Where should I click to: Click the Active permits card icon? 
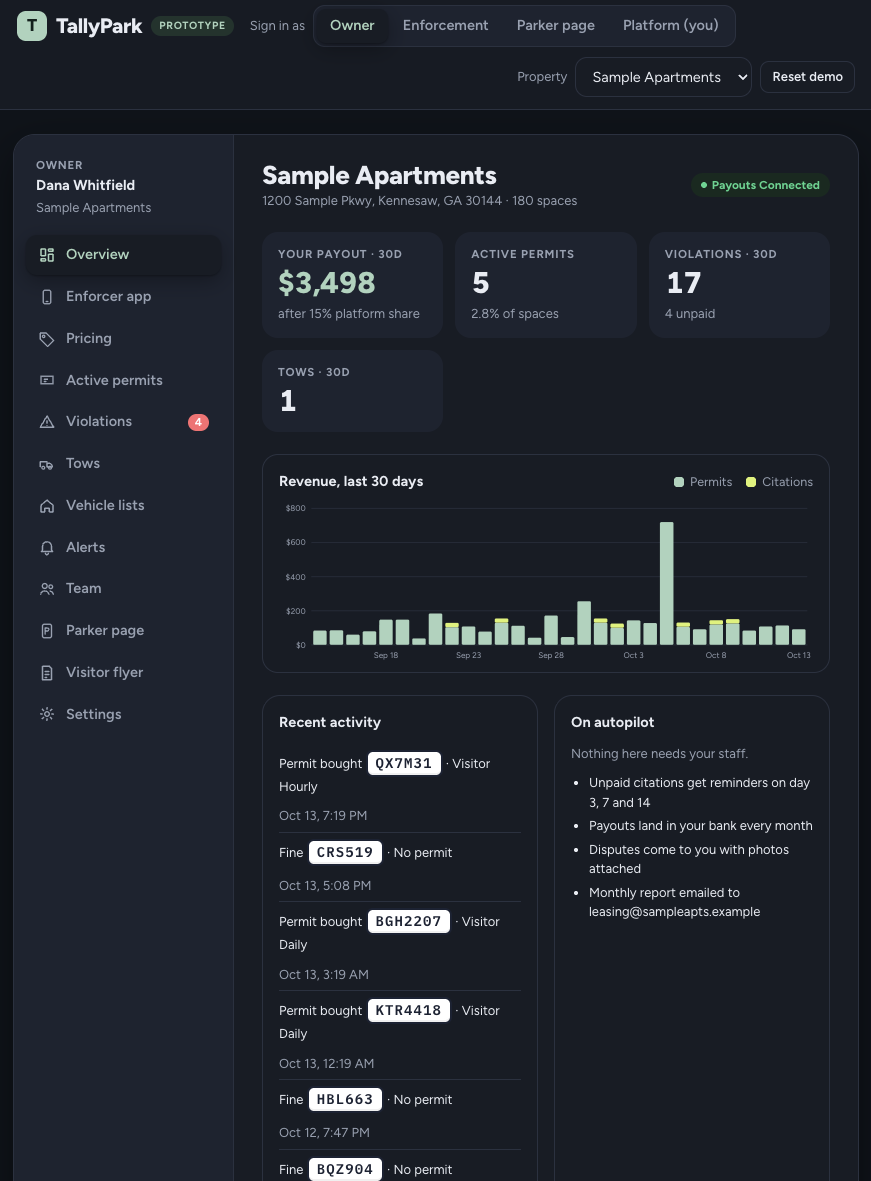pyautogui.click(x=47, y=380)
